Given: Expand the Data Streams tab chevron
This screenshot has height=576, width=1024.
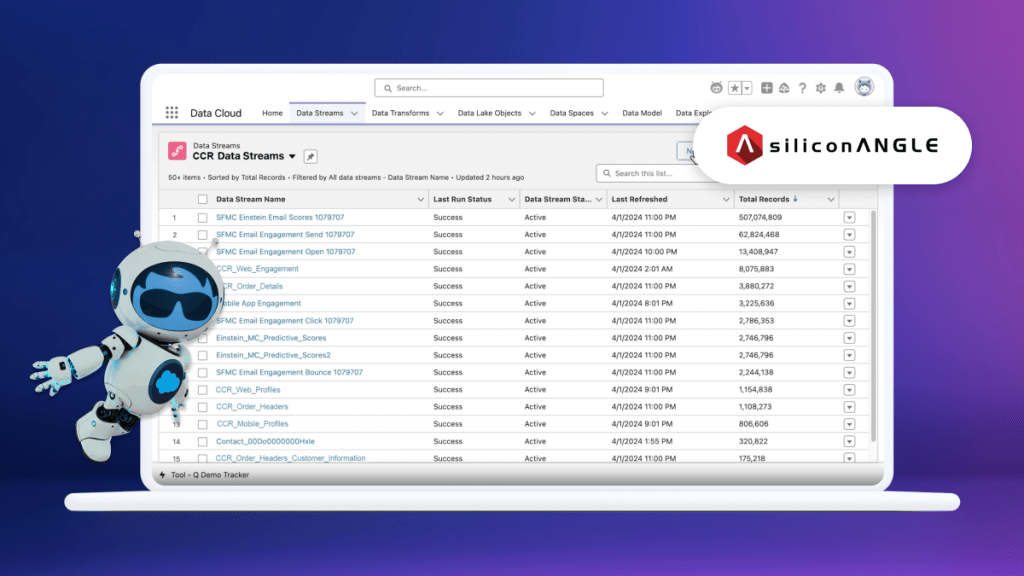Looking at the screenshot, I should coord(354,114).
